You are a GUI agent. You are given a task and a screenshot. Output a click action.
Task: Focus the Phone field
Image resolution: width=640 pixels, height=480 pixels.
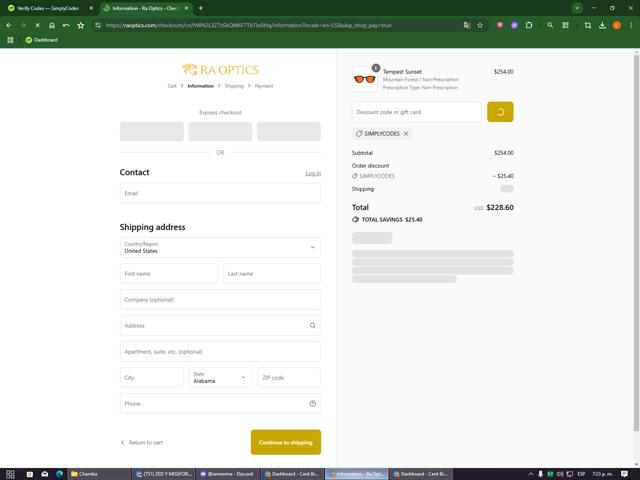point(220,404)
